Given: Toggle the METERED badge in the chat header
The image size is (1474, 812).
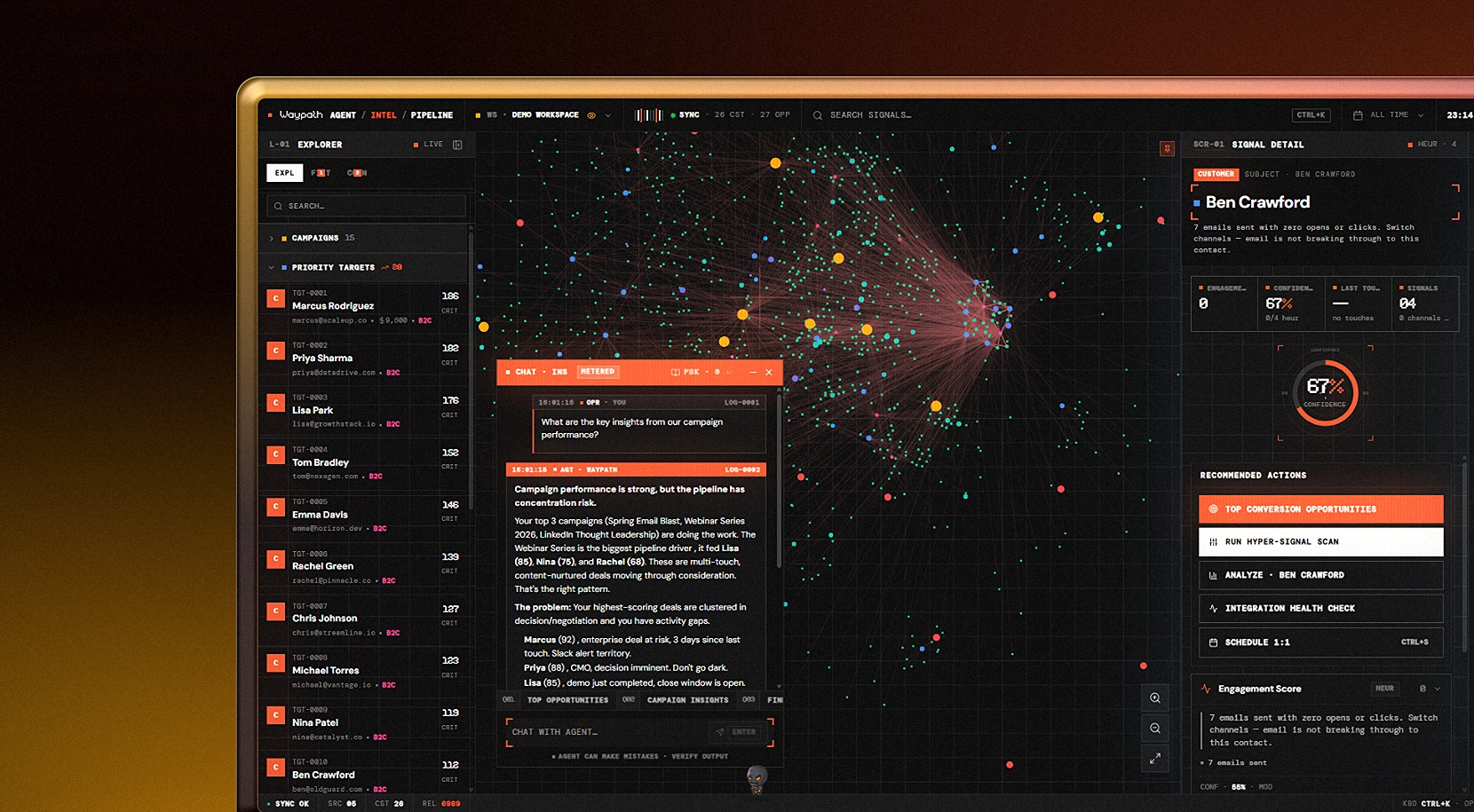Looking at the screenshot, I should (597, 372).
